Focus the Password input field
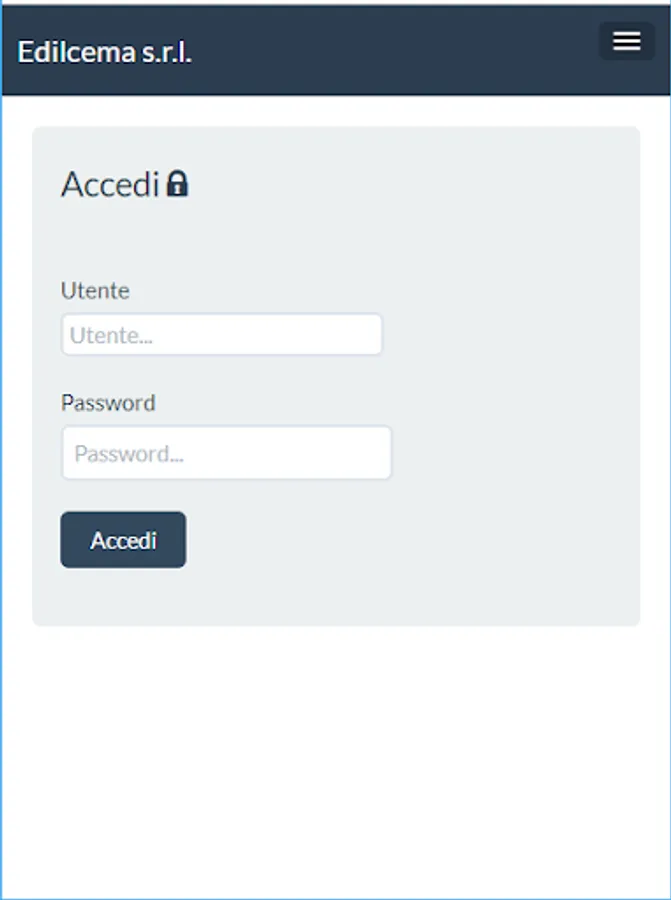This screenshot has height=900, width=671. coord(227,452)
